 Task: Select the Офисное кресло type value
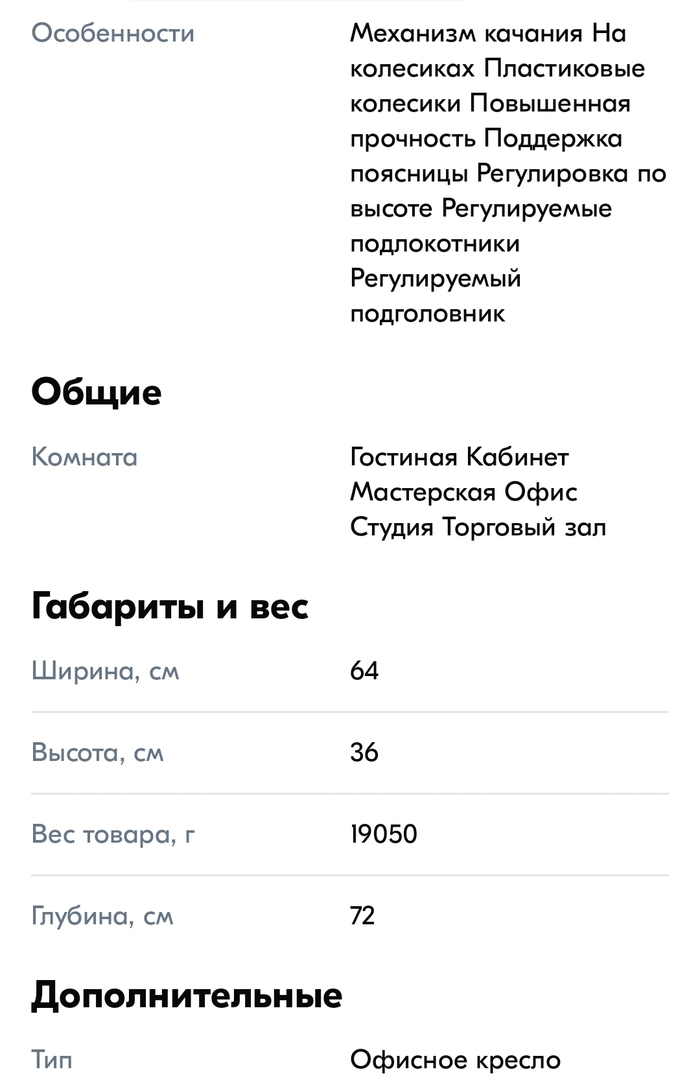coord(456,1060)
